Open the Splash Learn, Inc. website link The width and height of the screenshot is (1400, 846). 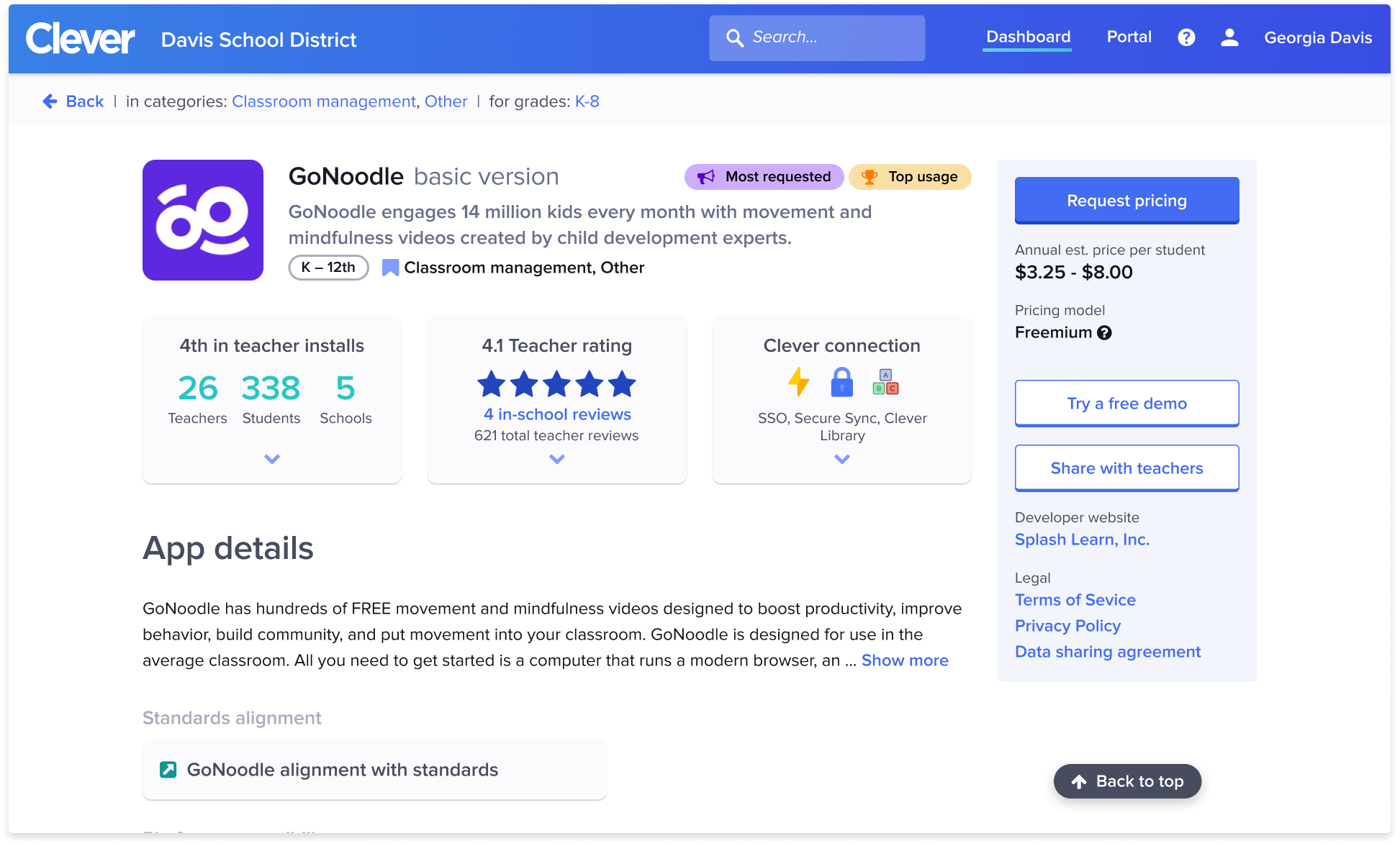1082,540
